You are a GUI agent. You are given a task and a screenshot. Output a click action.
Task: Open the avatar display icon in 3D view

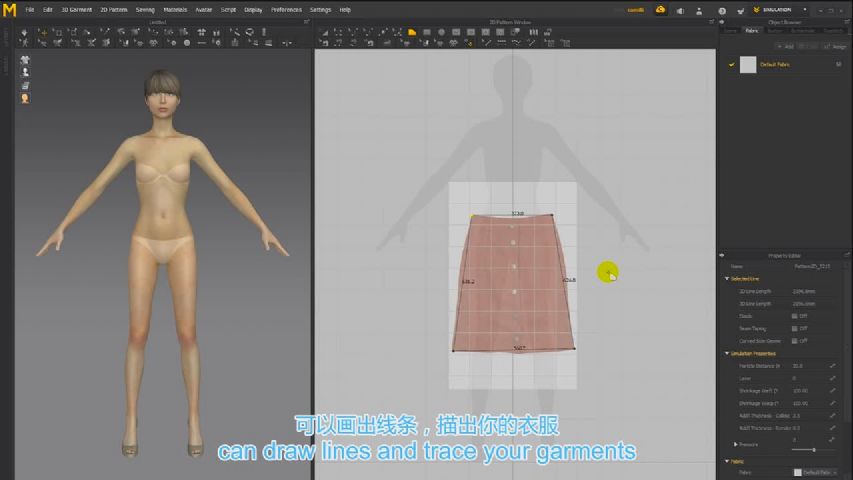coord(25,73)
